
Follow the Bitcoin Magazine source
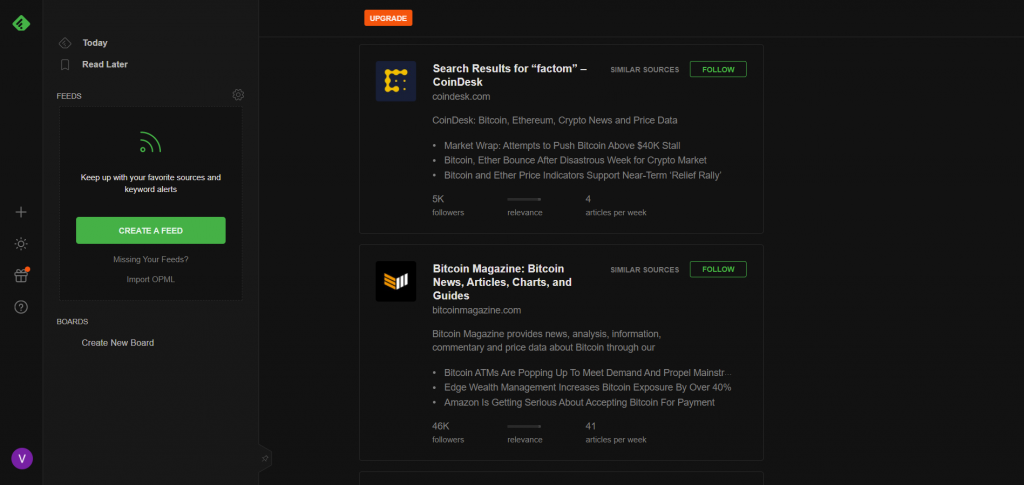point(718,269)
